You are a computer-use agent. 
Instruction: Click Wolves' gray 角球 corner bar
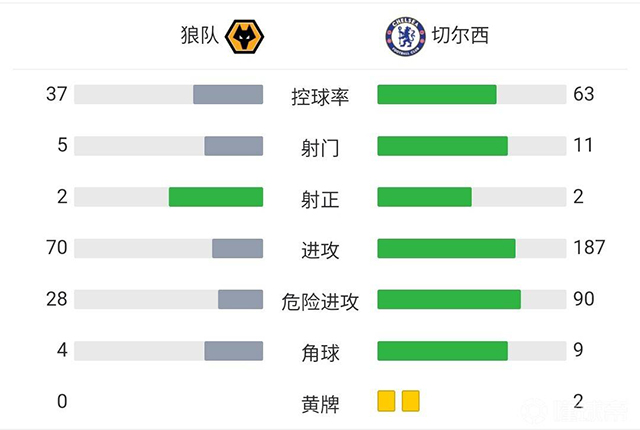[x=234, y=350]
